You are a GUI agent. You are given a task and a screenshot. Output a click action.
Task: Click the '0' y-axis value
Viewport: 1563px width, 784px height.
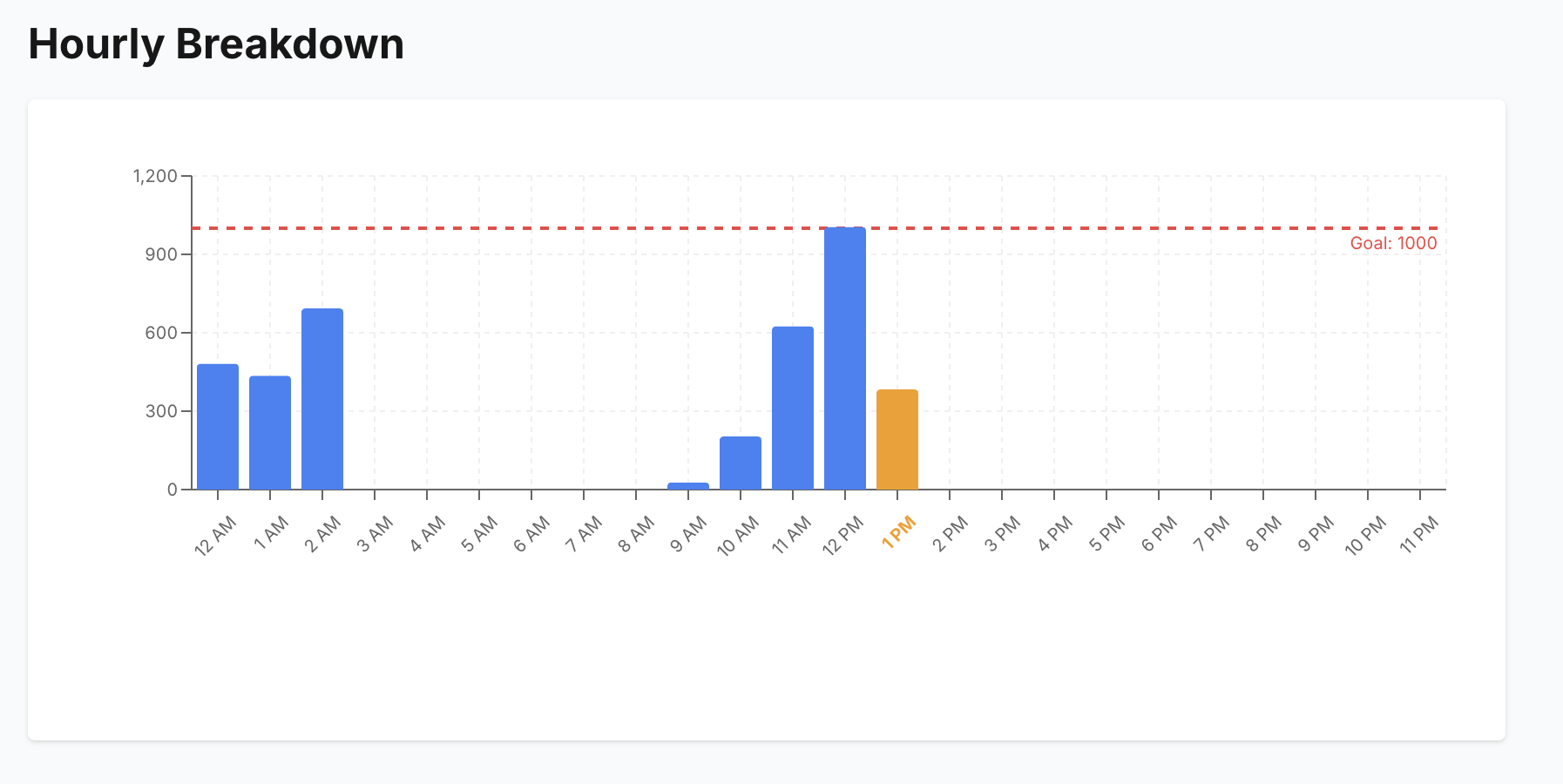click(173, 490)
